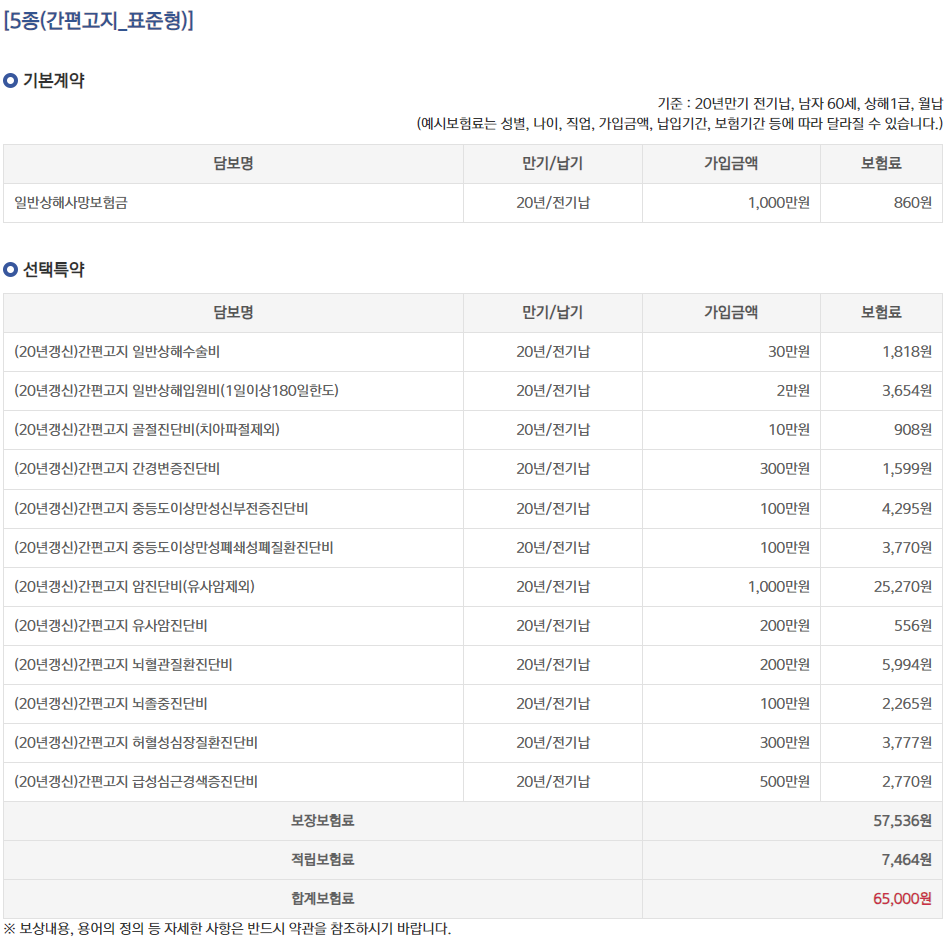The image size is (948, 948).
Task: Select 뇌혈관질환진단비 coverage name
Action: [x=123, y=665]
